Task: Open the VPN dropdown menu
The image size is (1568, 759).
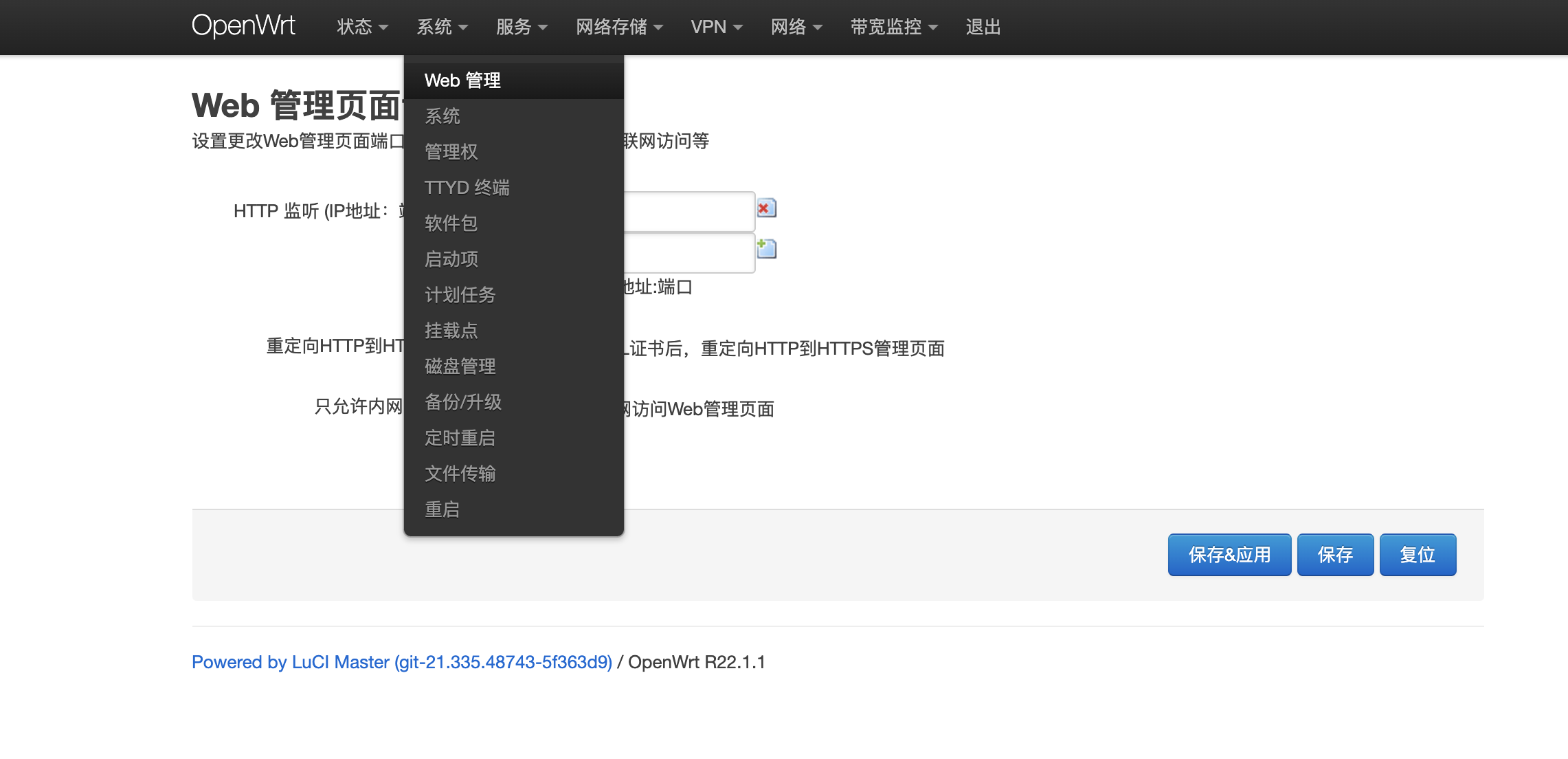Action: pos(717,27)
